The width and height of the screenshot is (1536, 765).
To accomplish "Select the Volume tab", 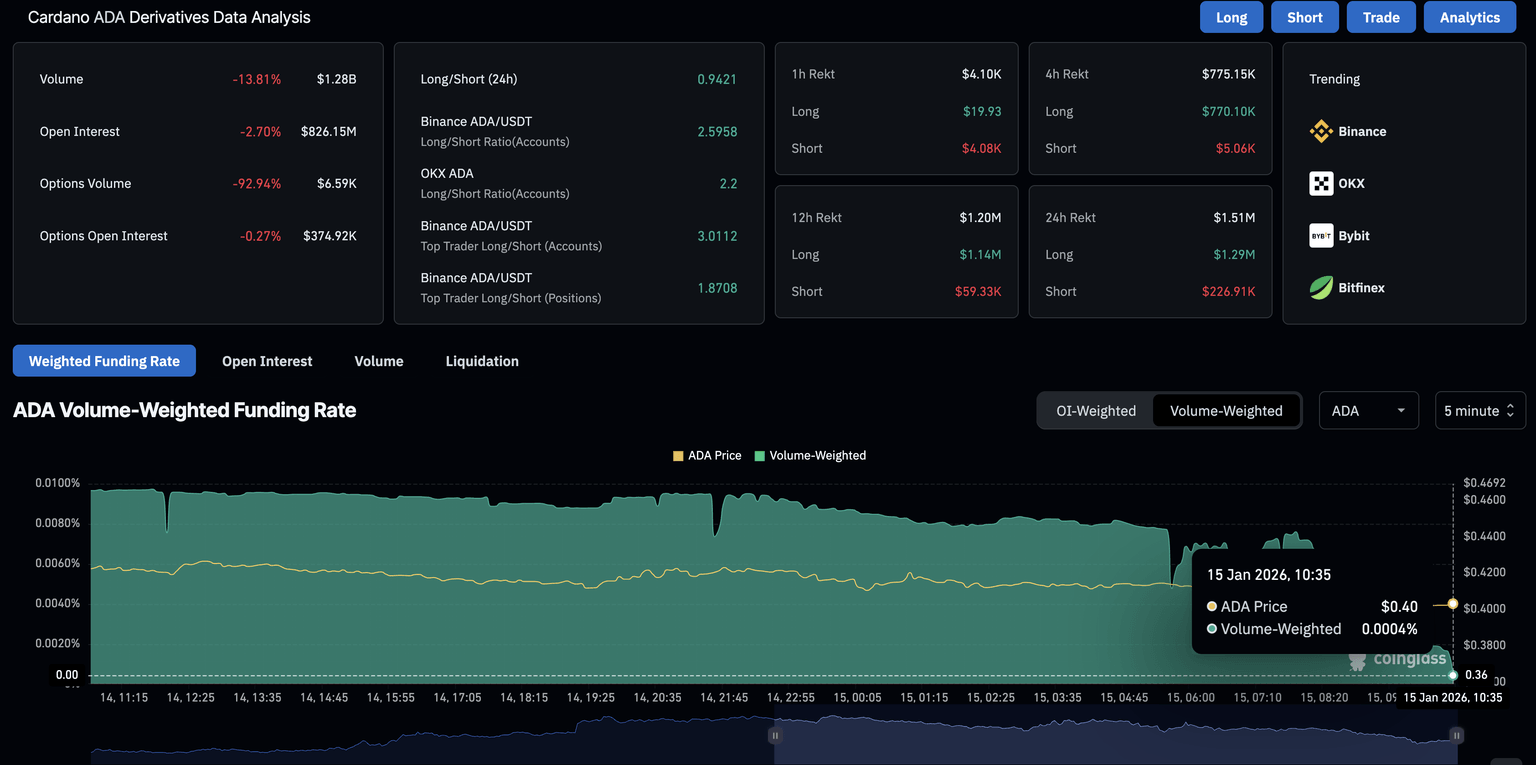I will pos(379,361).
